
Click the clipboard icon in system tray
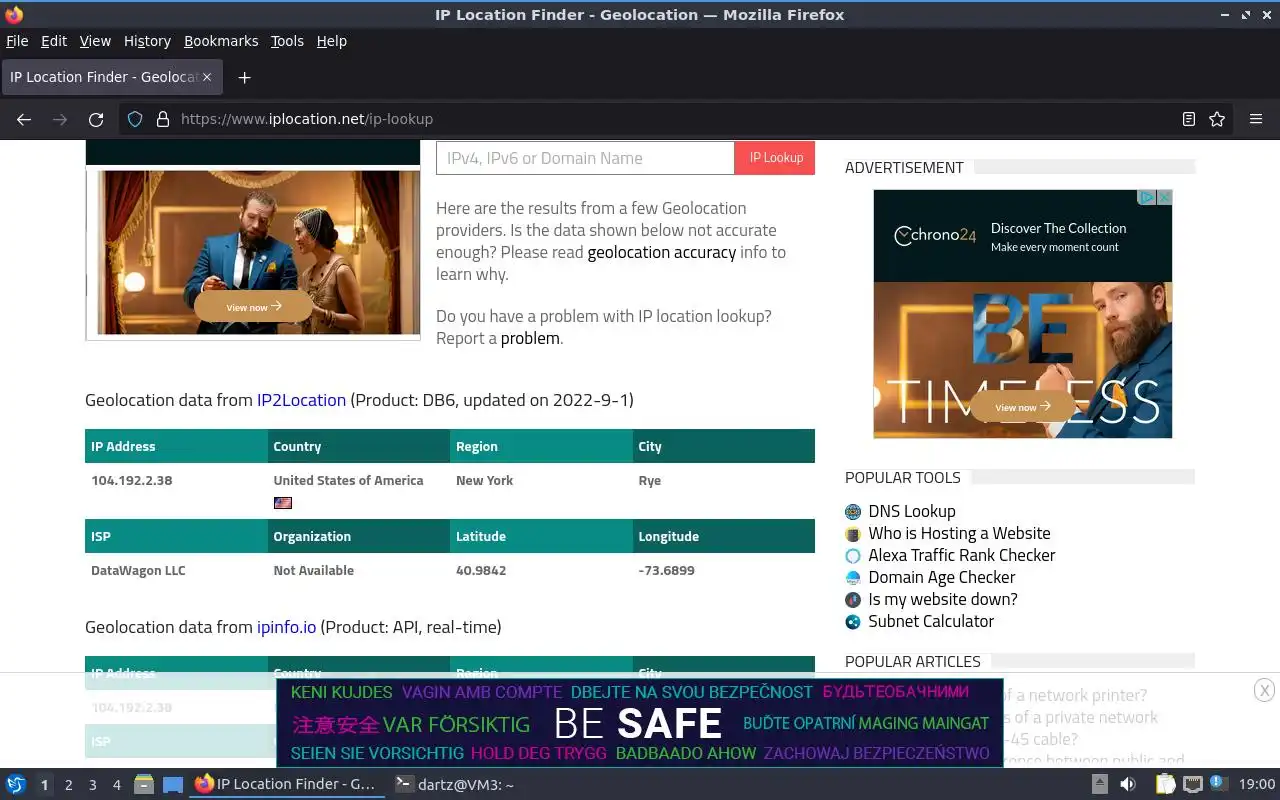pos(1165,784)
